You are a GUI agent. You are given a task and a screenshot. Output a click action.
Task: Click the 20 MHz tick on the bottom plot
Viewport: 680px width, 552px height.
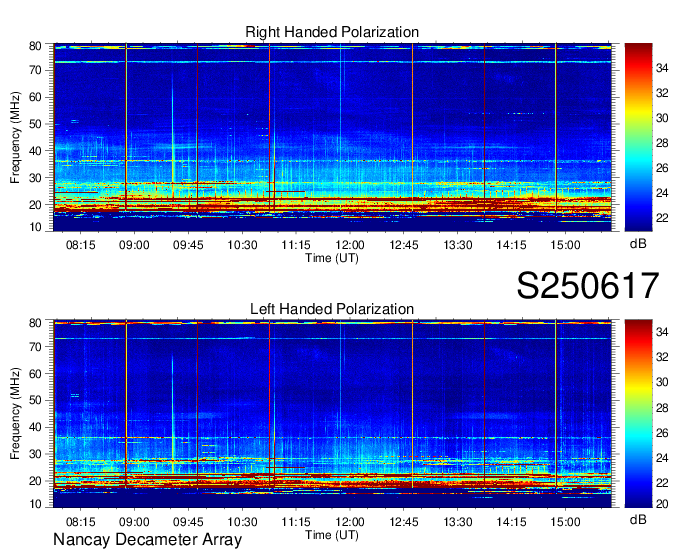click(35, 481)
